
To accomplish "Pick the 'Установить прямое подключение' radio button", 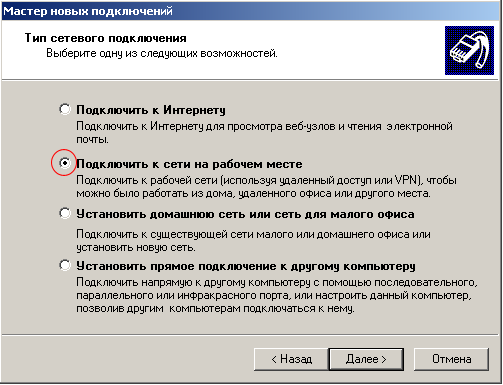I will coord(65,265).
